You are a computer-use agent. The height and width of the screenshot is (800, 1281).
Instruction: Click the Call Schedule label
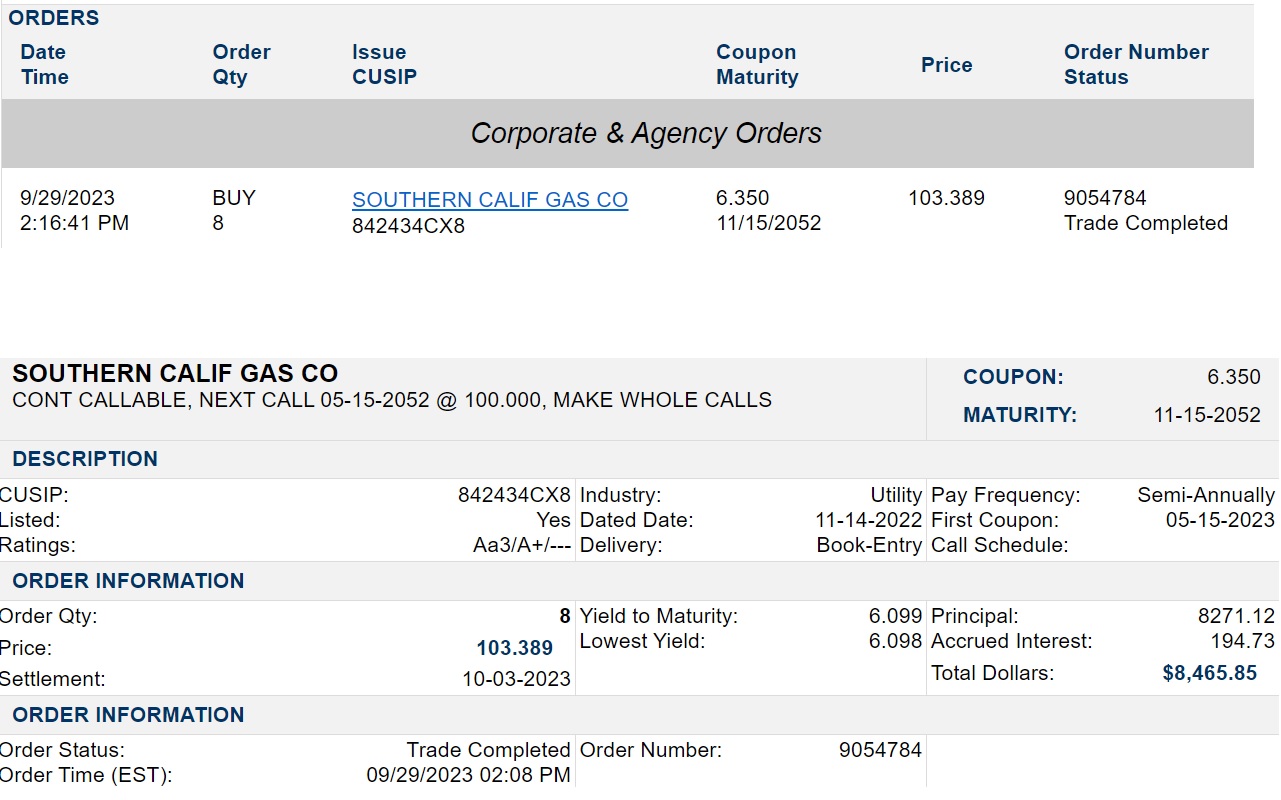(x=999, y=545)
